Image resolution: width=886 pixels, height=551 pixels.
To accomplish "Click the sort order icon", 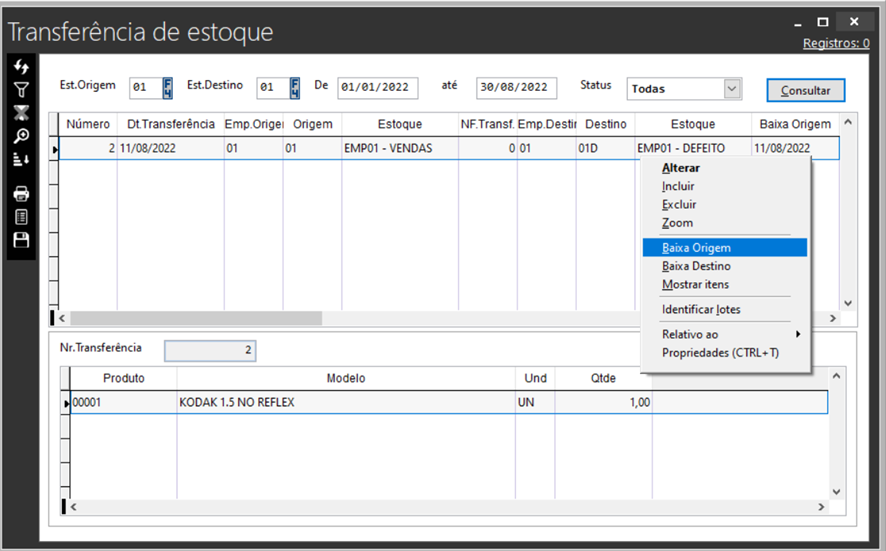I will 21,159.
